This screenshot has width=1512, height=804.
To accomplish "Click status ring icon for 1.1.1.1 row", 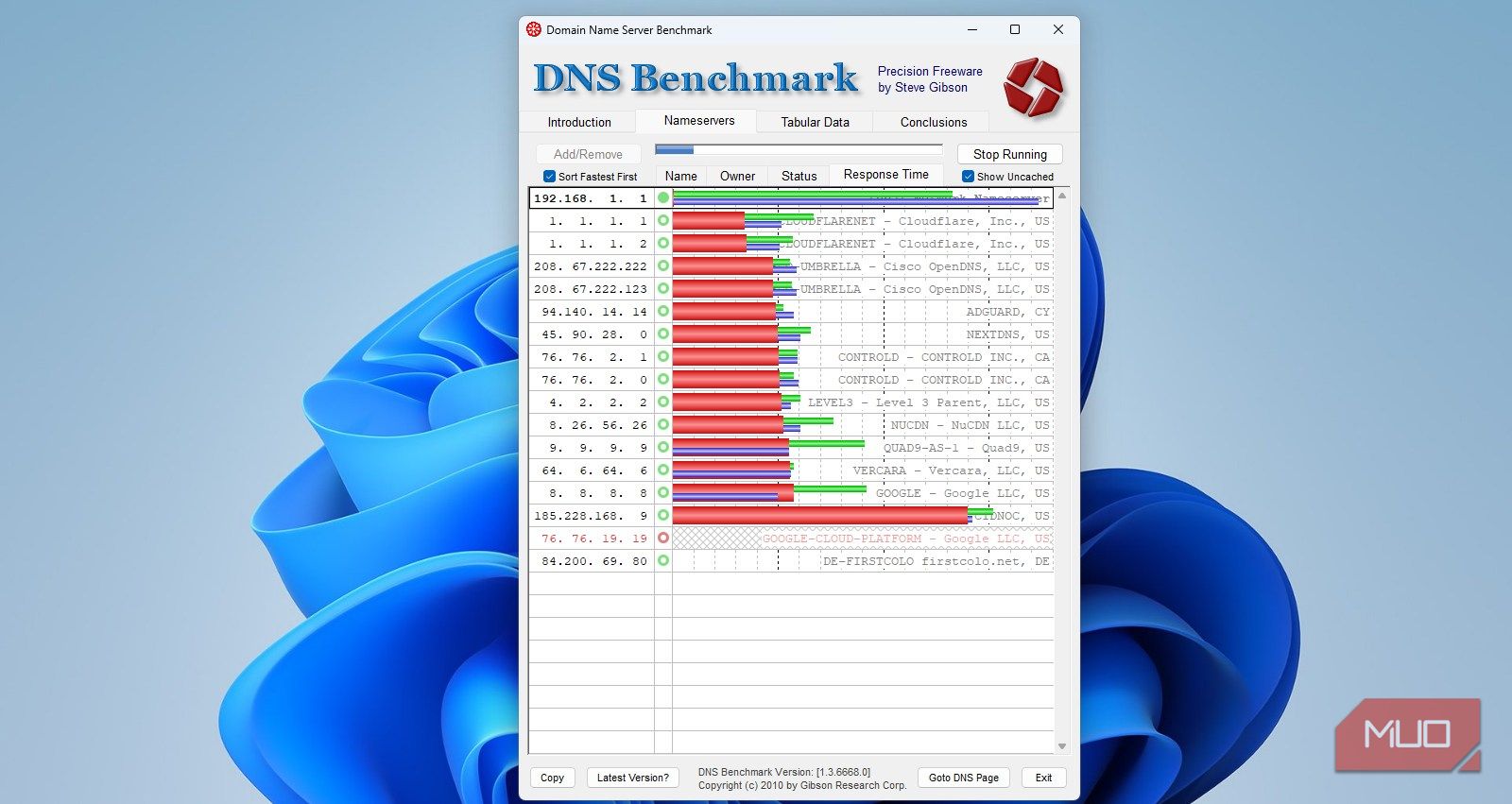I will click(663, 220).
